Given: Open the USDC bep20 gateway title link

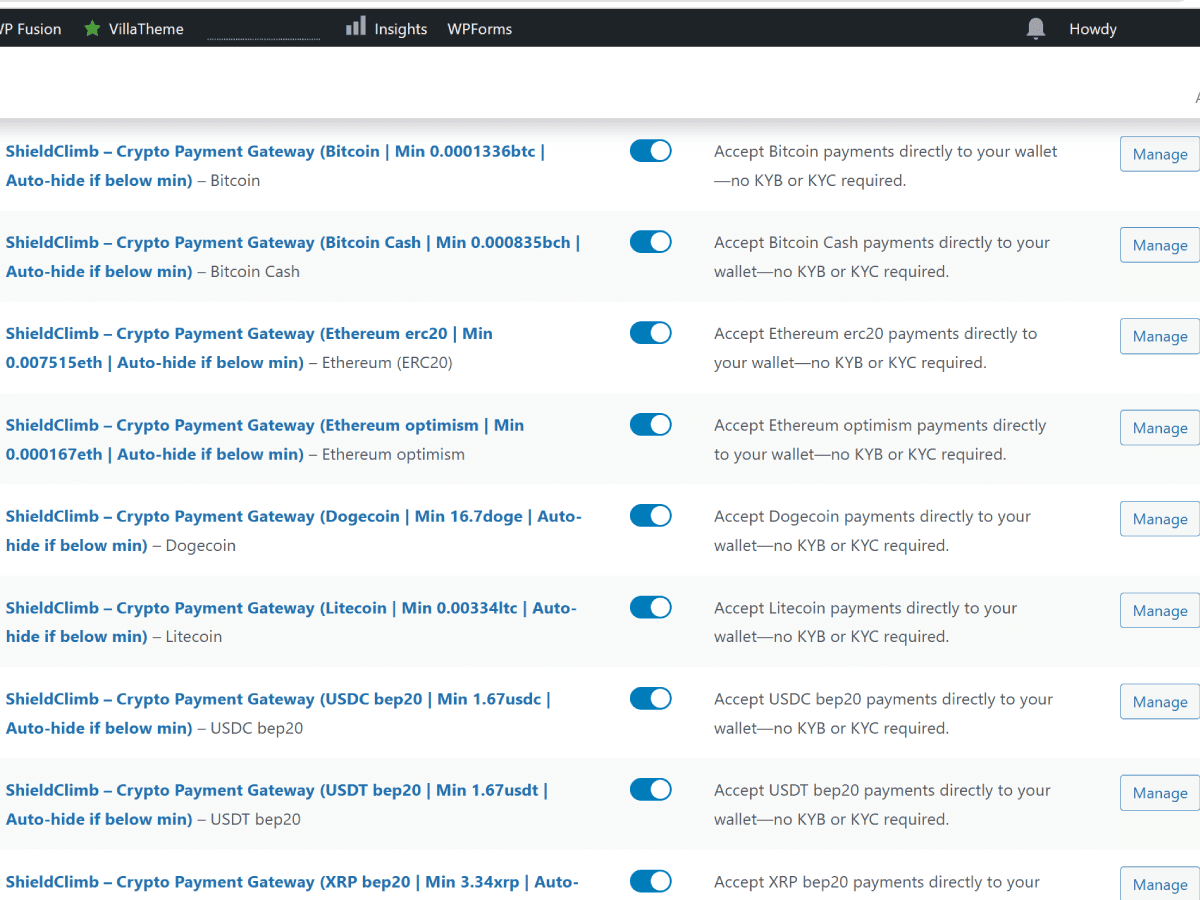Looking at the screenshot, I should coord(278,713).
